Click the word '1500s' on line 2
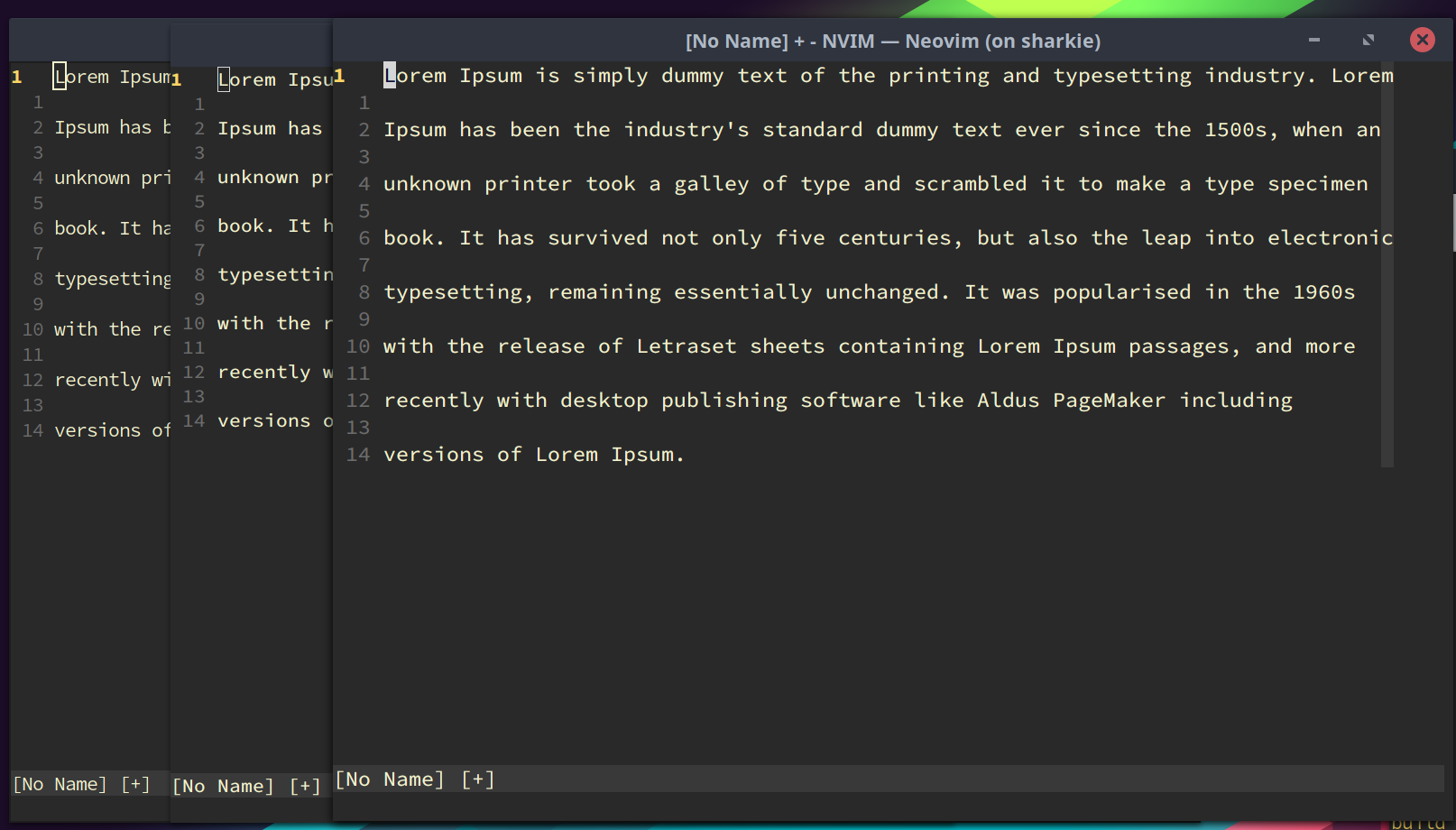Viewport: 1456px width, 830px height. point(1238,129)
